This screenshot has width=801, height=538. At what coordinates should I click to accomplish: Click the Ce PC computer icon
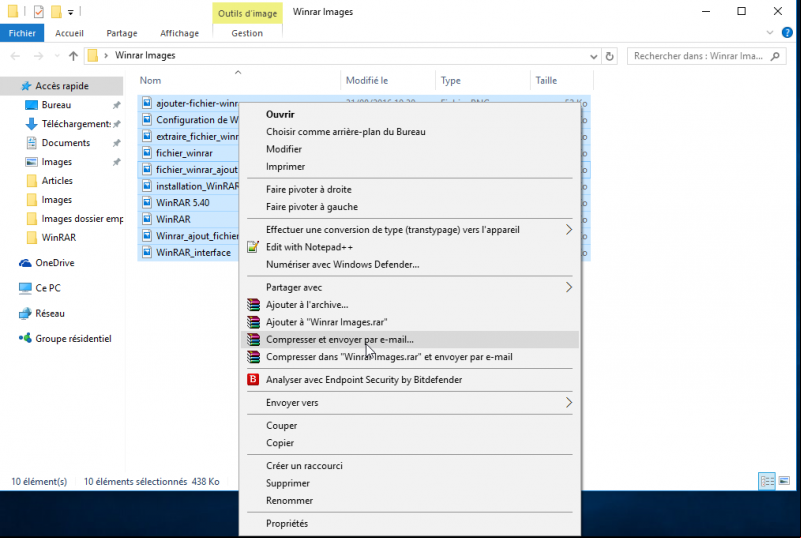pos(25,288)
